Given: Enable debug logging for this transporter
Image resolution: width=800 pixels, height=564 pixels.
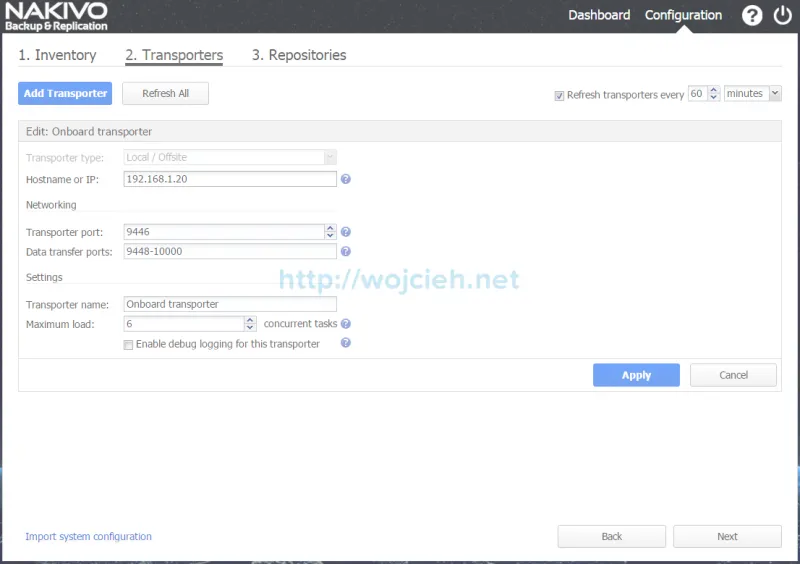Looking at the screenshot, I should [128, 345].
